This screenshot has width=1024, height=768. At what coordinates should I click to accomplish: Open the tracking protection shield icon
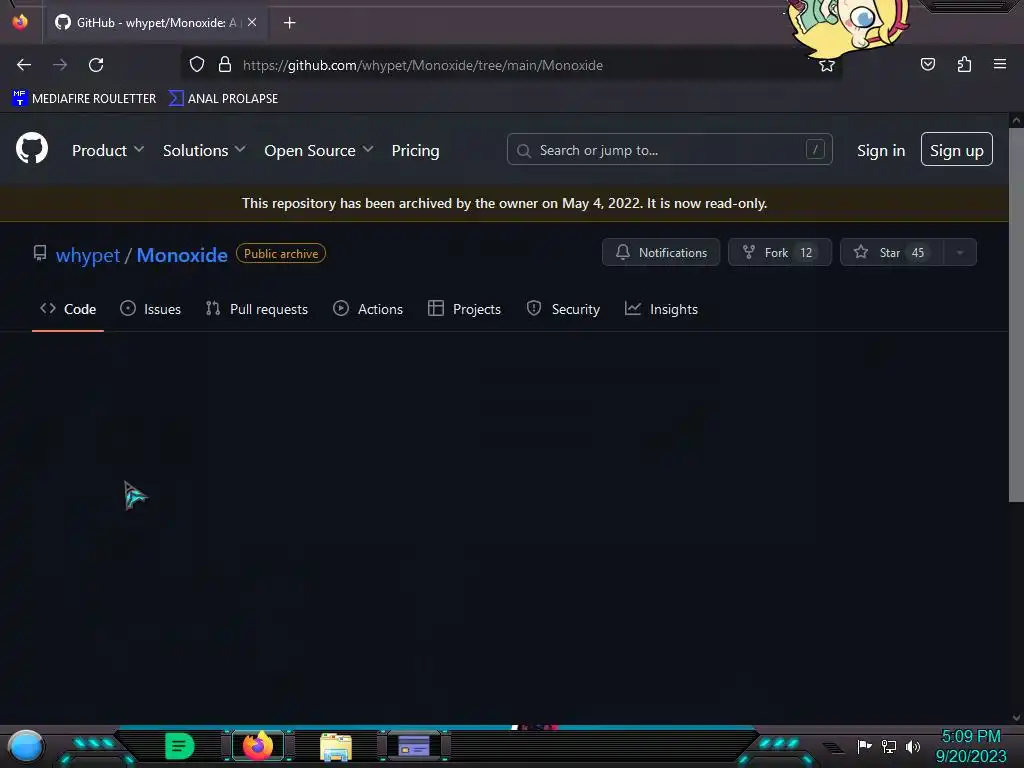197,65
